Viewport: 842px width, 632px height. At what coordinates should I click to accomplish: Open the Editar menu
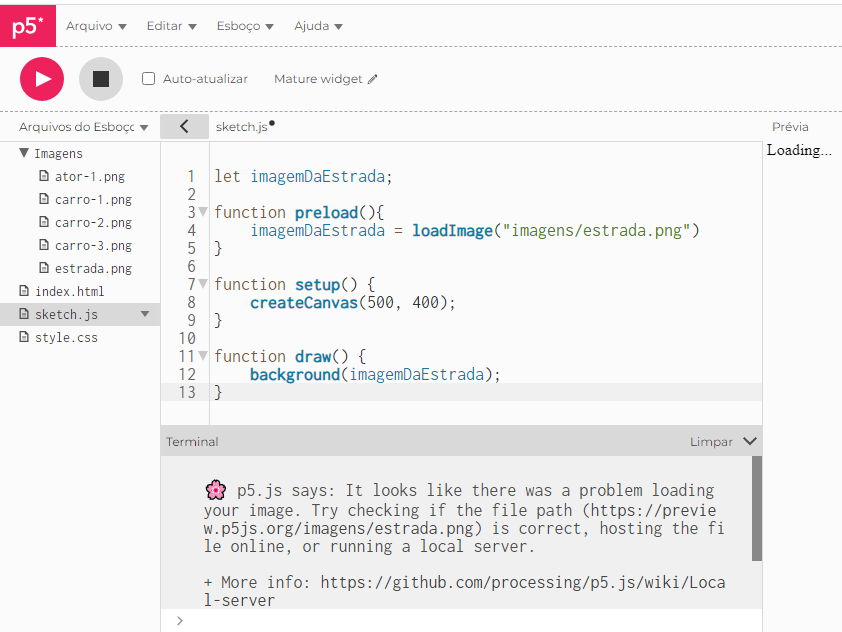tap(171, 26)
